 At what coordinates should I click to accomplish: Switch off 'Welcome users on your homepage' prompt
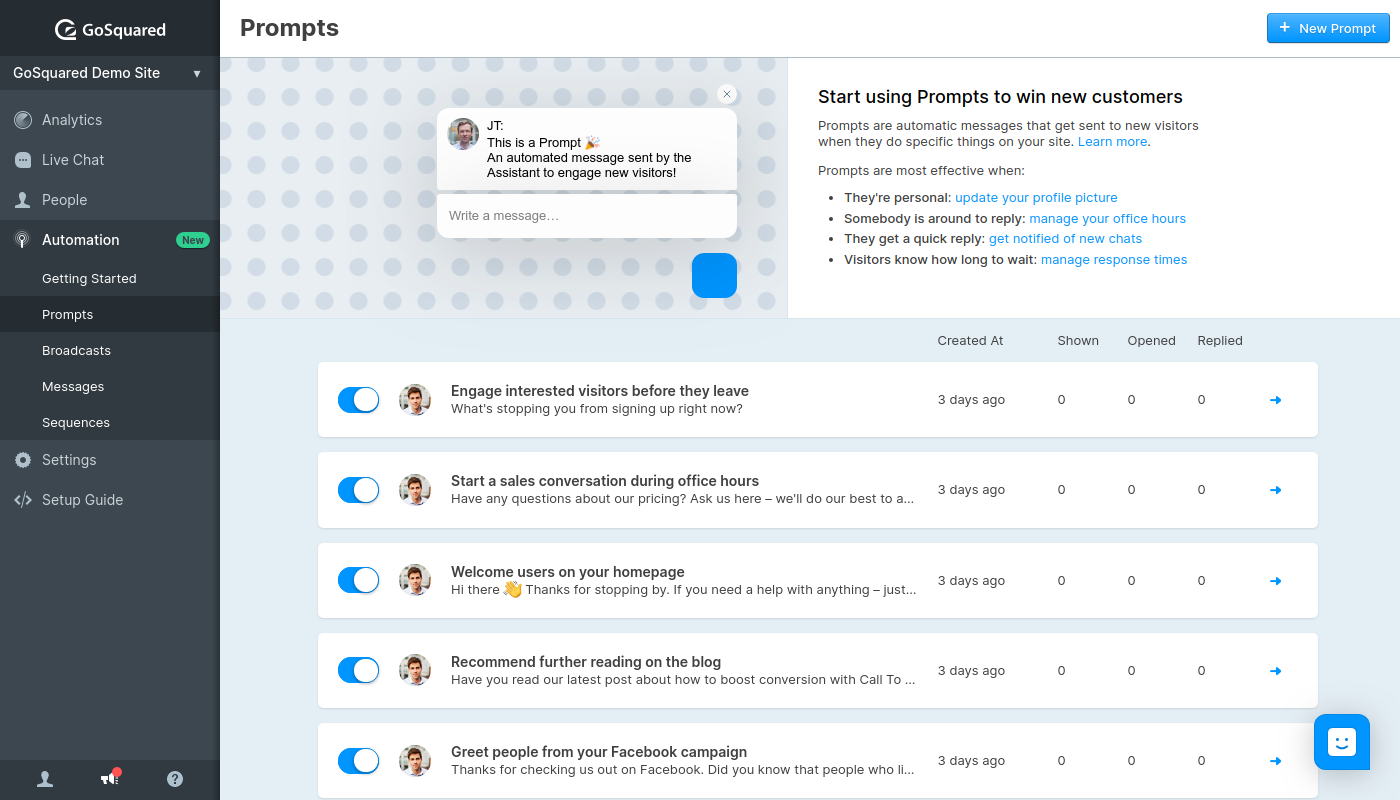point(359,580)
